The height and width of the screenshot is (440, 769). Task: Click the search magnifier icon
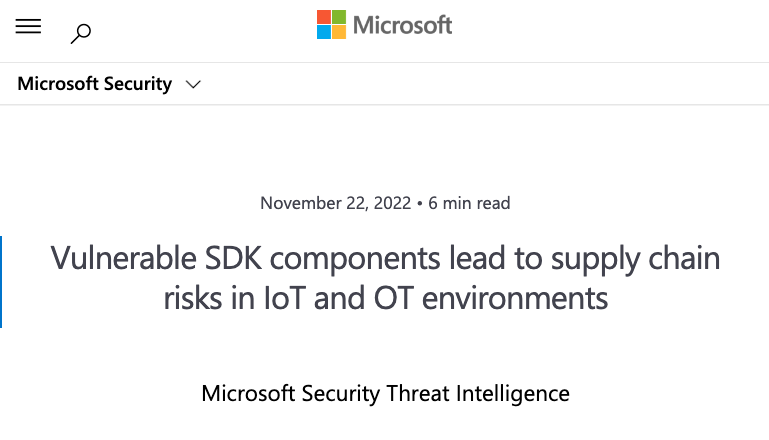point(81,33)
